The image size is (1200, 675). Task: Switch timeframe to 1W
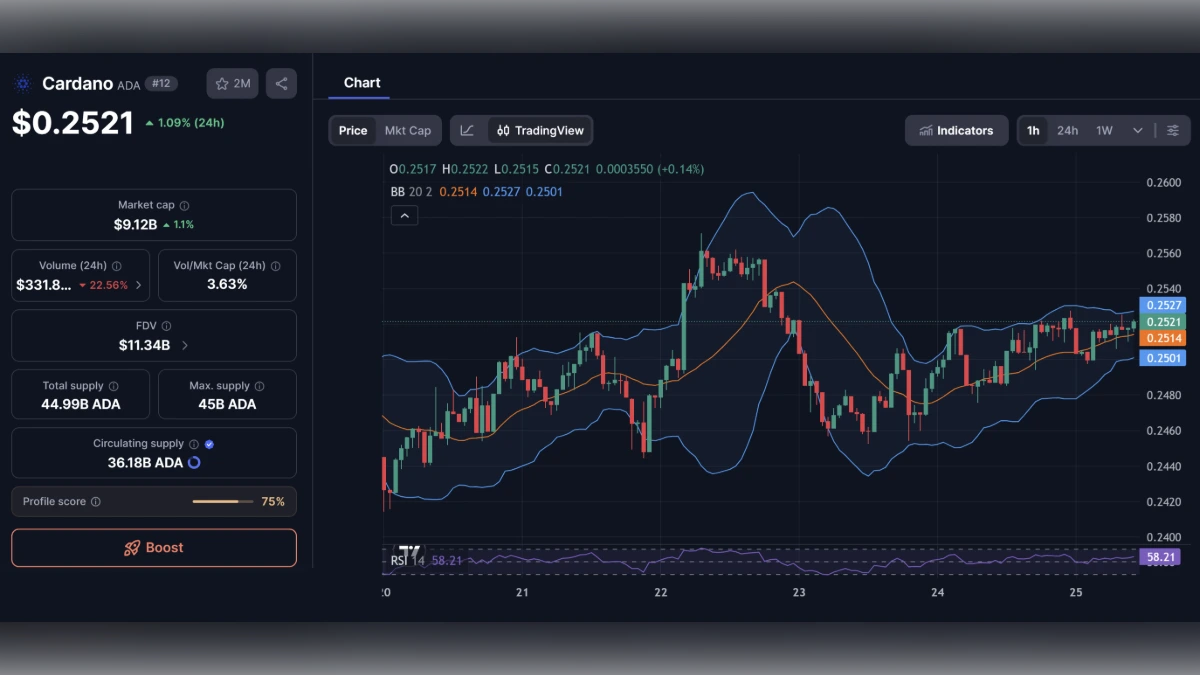1104,130
